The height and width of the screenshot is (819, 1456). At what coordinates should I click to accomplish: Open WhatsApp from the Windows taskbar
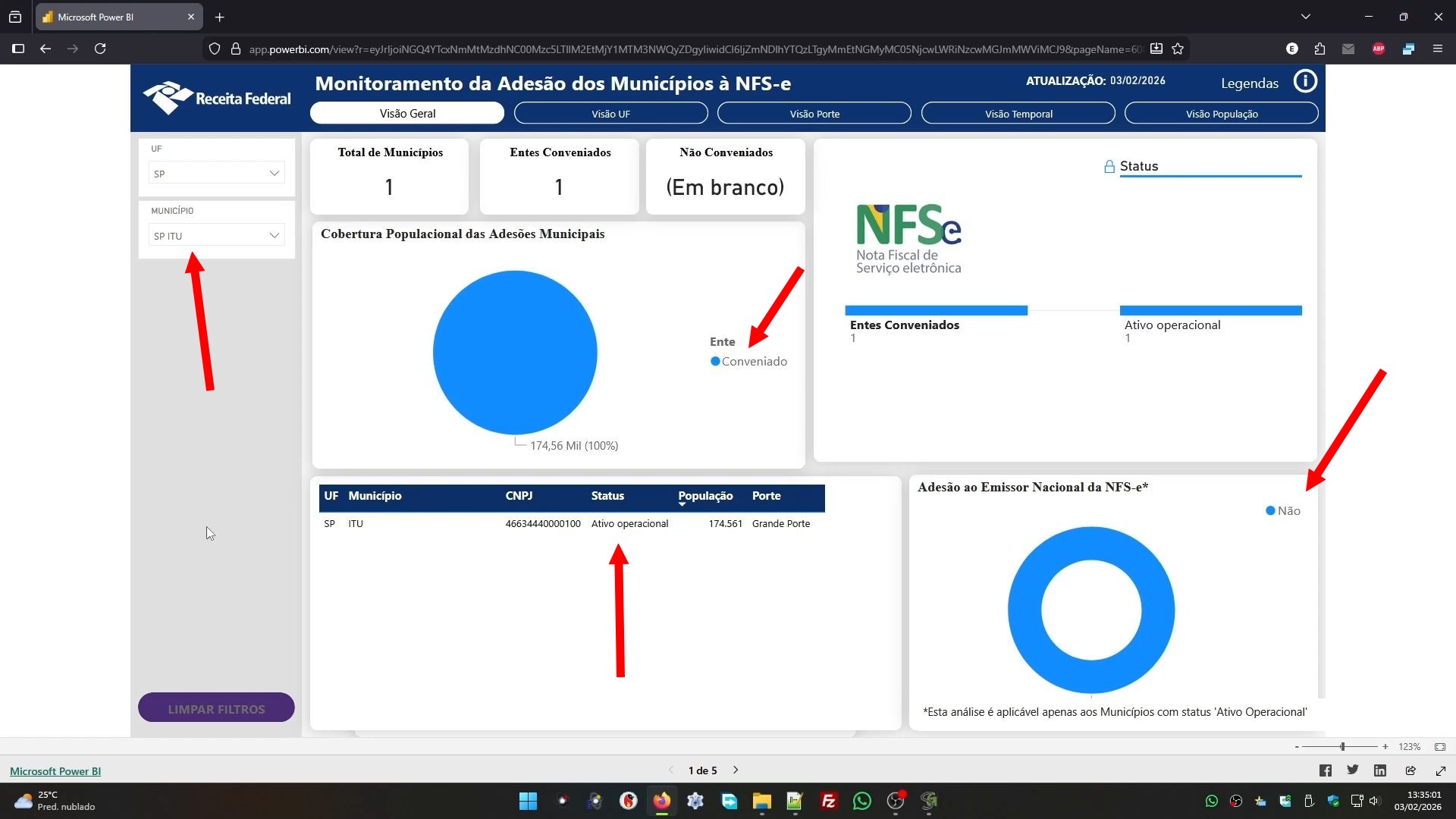(861, 801)
